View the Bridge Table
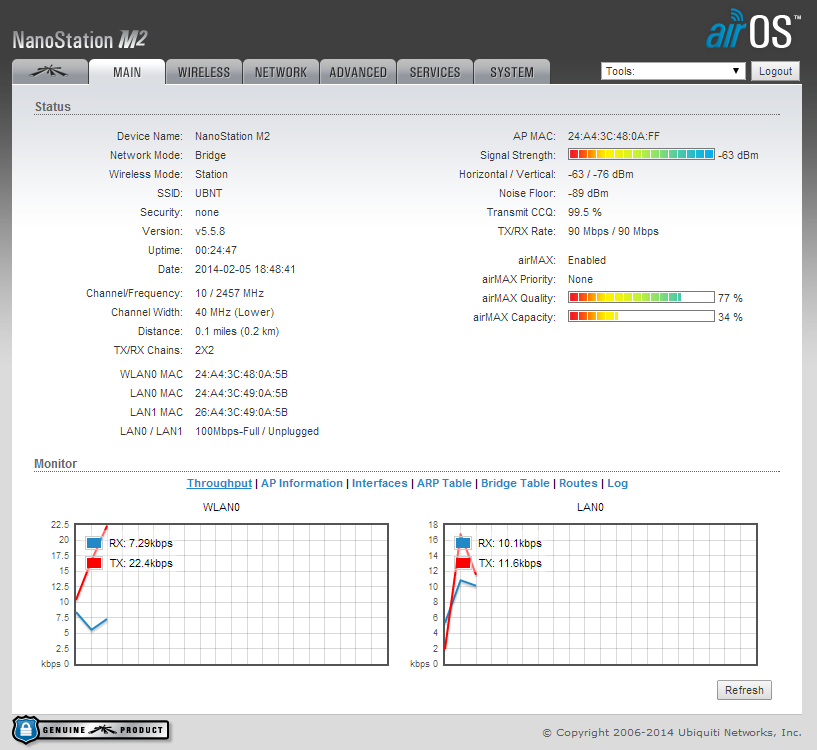817x750 pixels. pos(515,483)
